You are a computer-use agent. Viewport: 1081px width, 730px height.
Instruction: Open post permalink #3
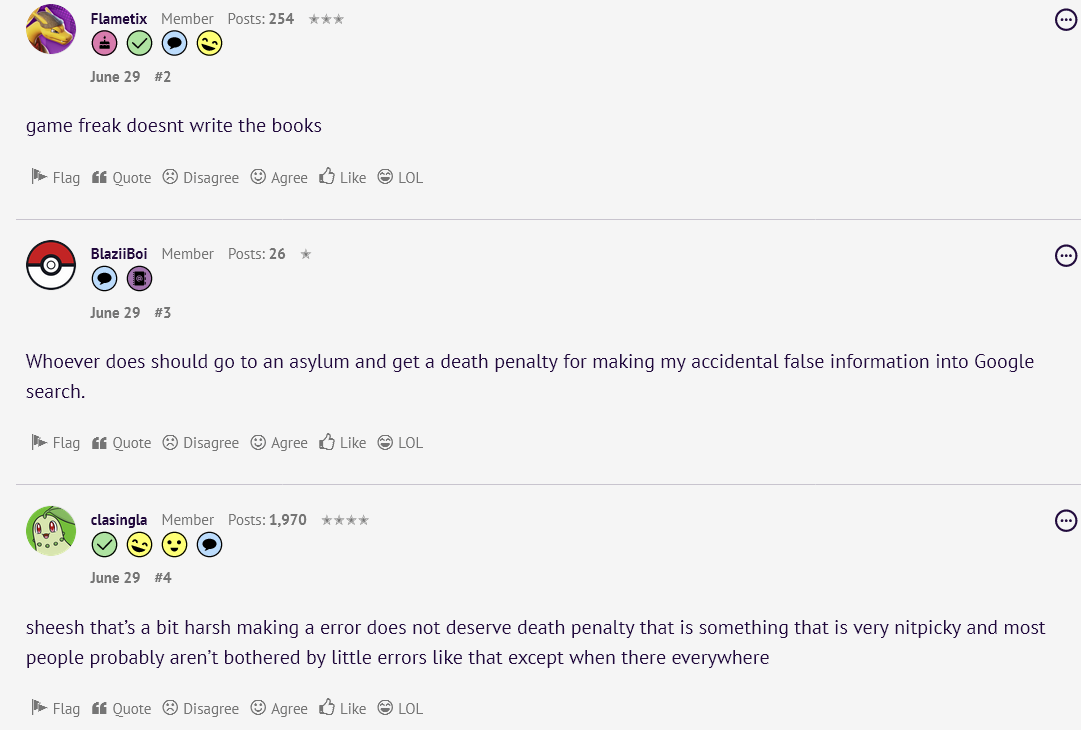tap(163, 312)
